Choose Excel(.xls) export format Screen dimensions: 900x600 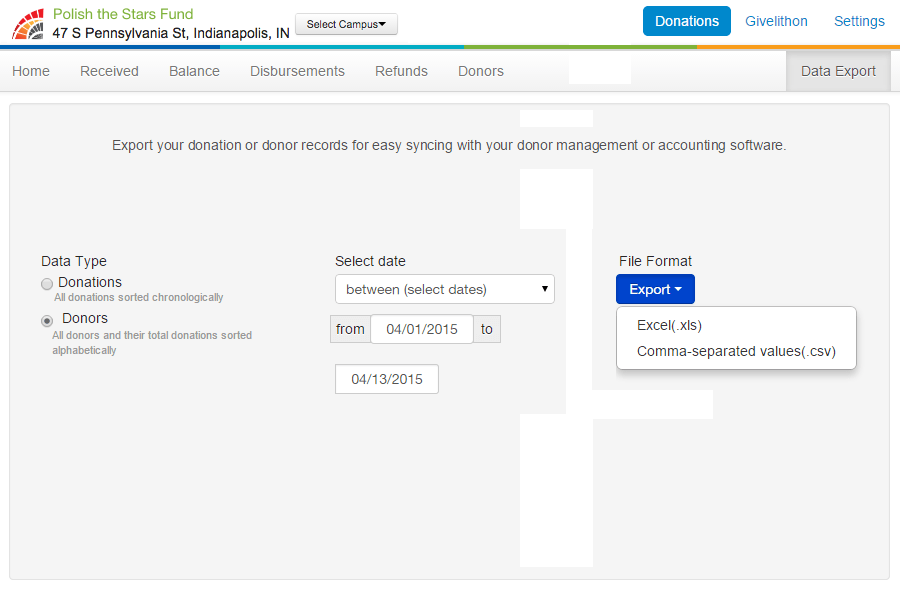coord(669,325)
